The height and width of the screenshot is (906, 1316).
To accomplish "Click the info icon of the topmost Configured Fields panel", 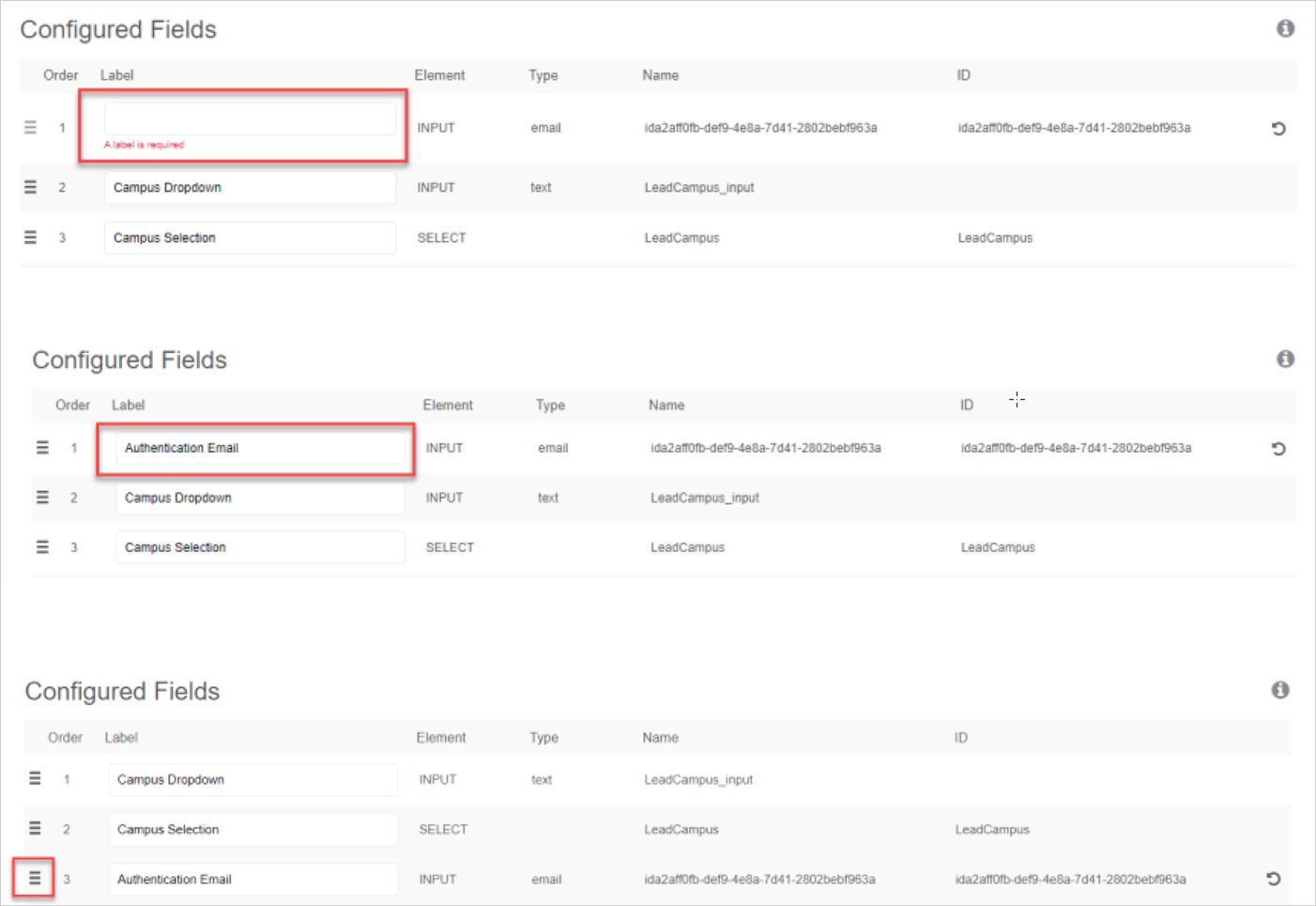I will tap(1285, 29).
